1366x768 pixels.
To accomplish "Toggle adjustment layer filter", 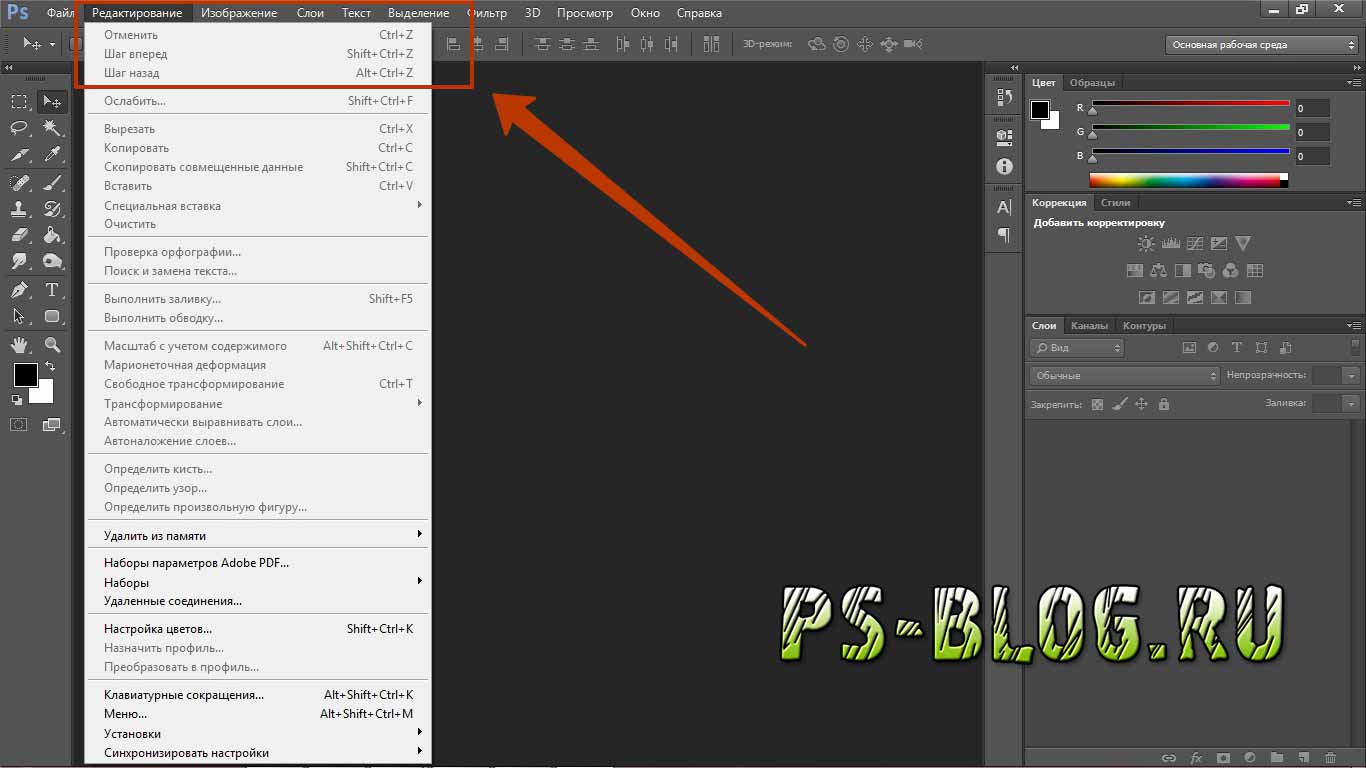I will 1213,348.
